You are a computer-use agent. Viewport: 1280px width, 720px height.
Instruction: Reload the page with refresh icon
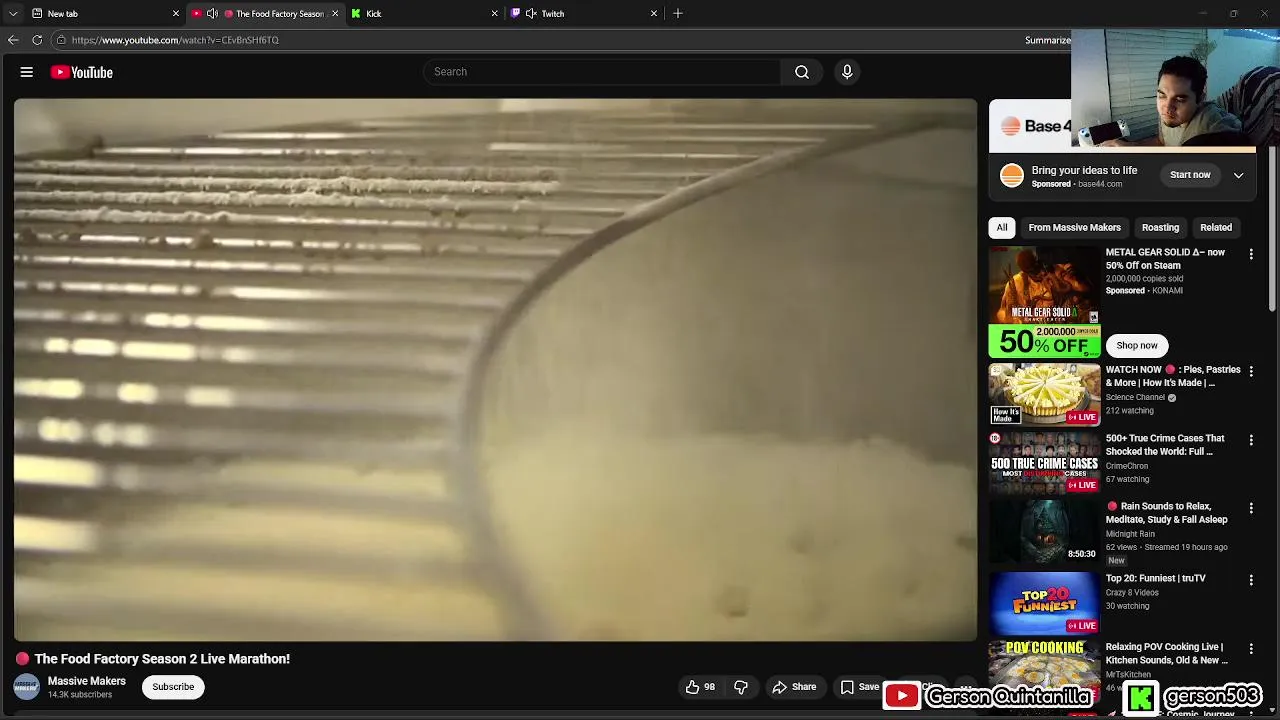click(x=37, y=40)
